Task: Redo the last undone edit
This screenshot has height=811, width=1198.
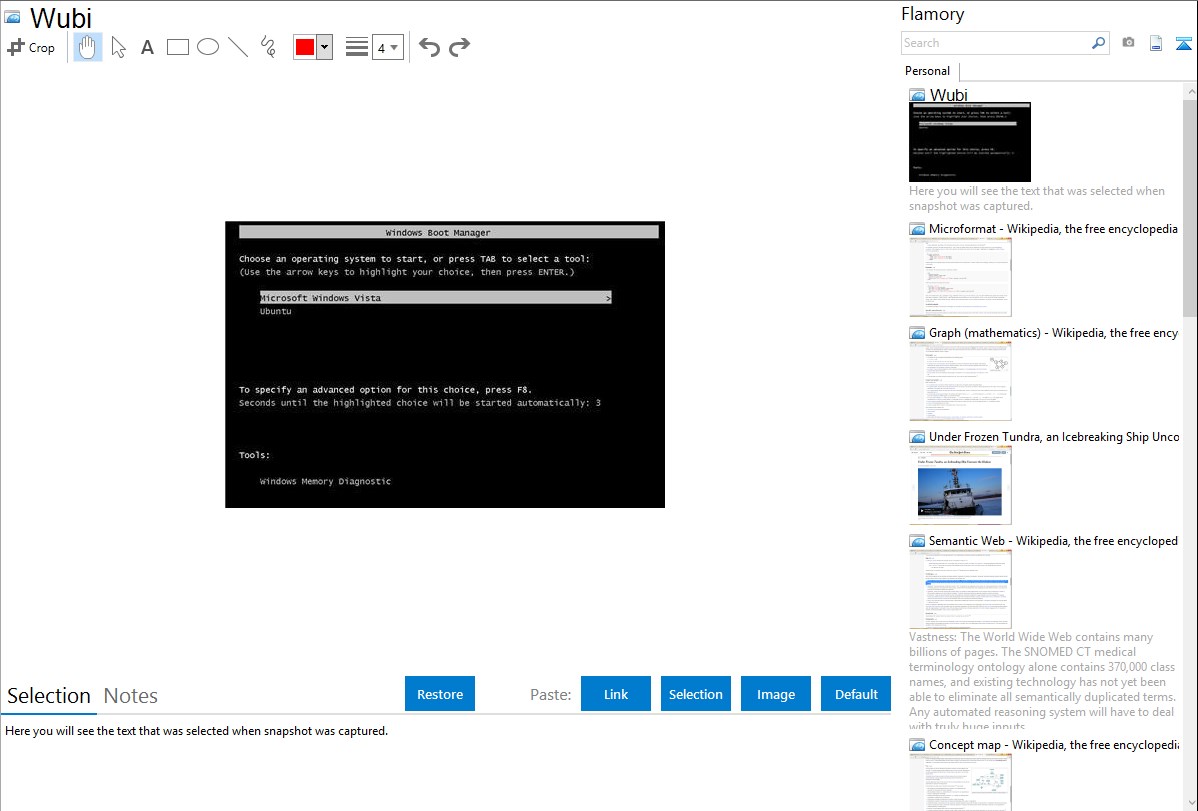Action: coord(460,47)
